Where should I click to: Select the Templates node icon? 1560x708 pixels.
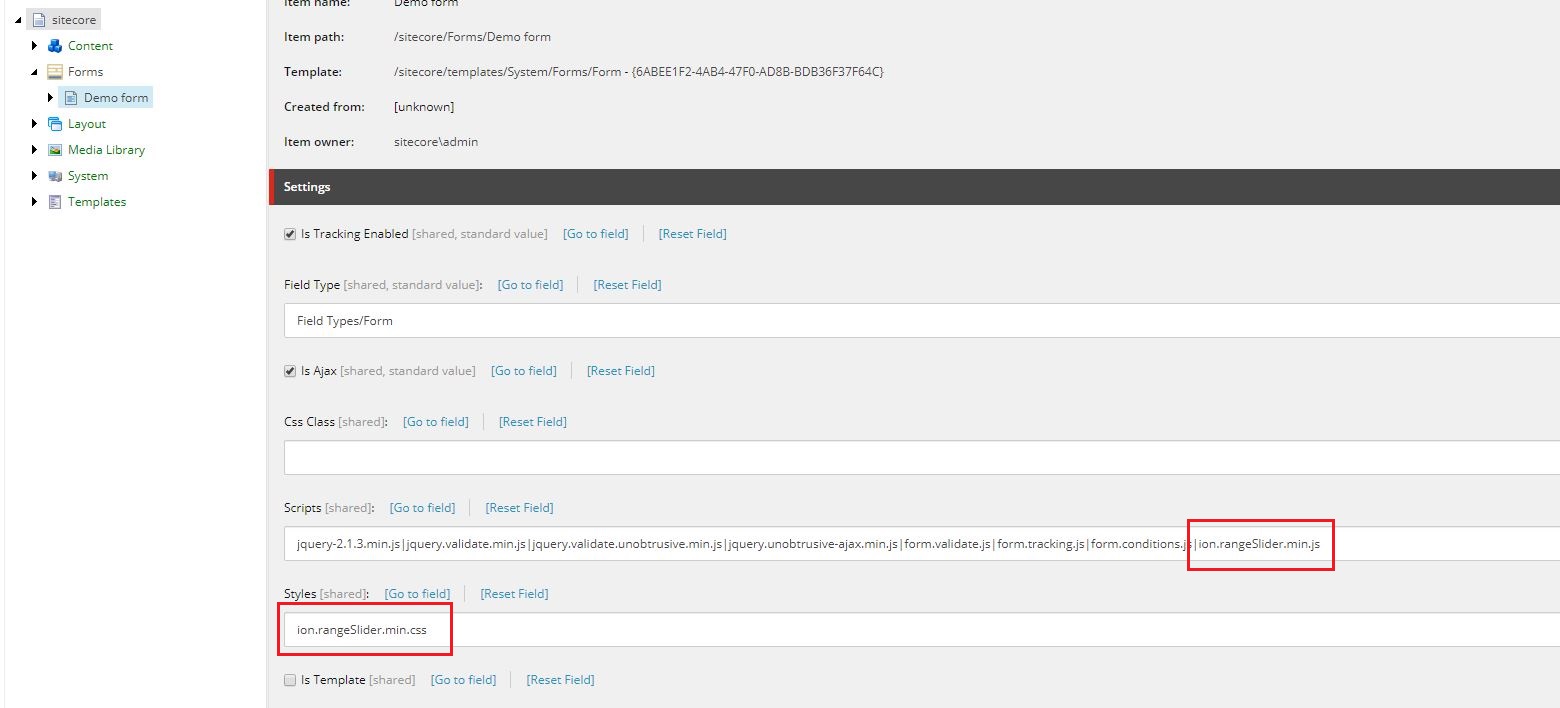(53, 201)
